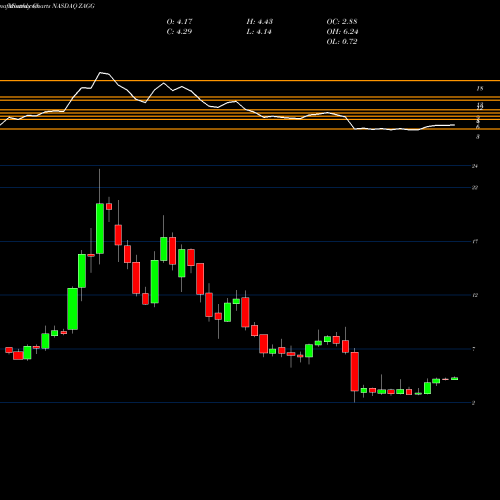
Task: Click the 2 price axis label
Action: click(x=474, y=403)
